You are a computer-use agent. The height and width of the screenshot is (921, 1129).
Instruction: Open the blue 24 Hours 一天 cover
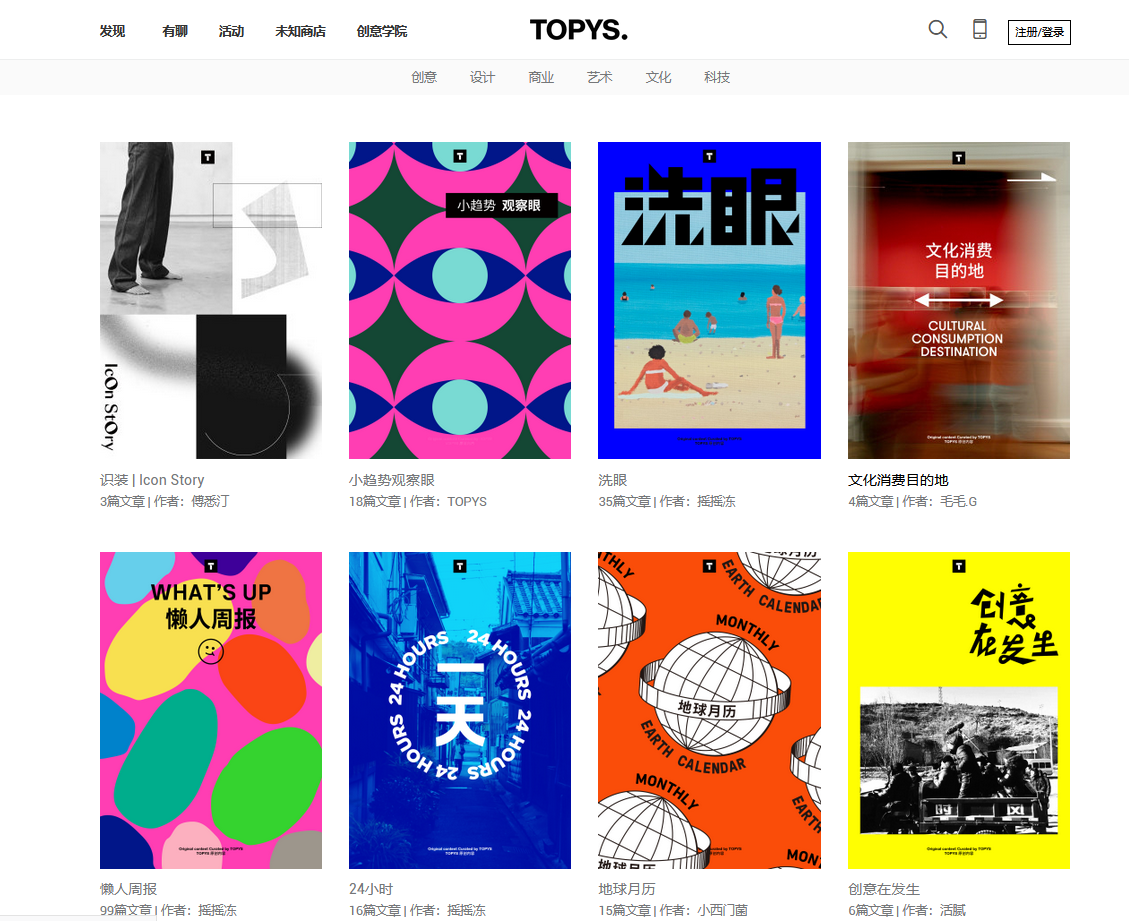pyautogui.click(x=460, y=711)
